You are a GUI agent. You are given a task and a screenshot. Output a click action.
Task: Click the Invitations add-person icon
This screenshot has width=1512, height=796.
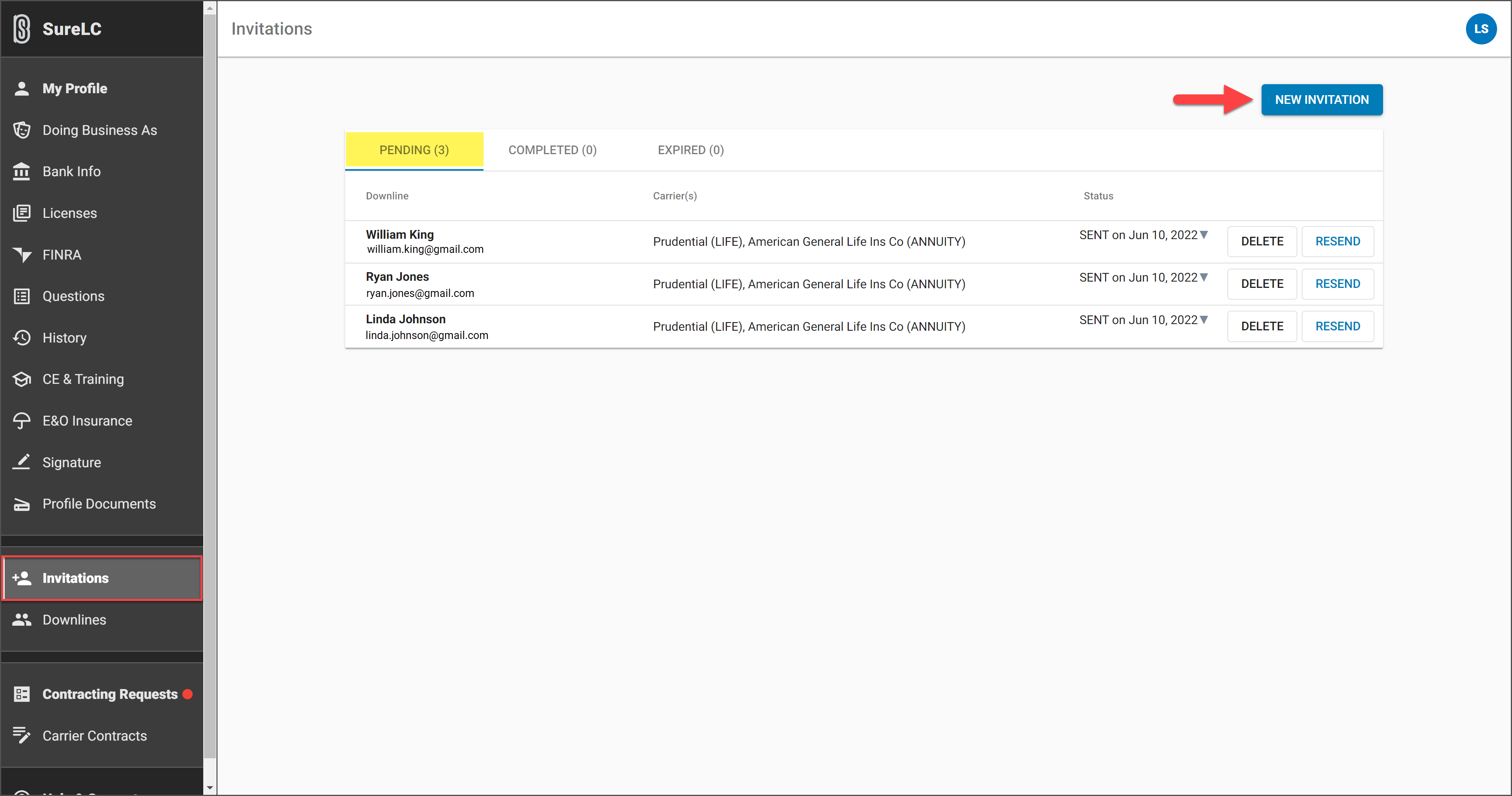(22, 578)
